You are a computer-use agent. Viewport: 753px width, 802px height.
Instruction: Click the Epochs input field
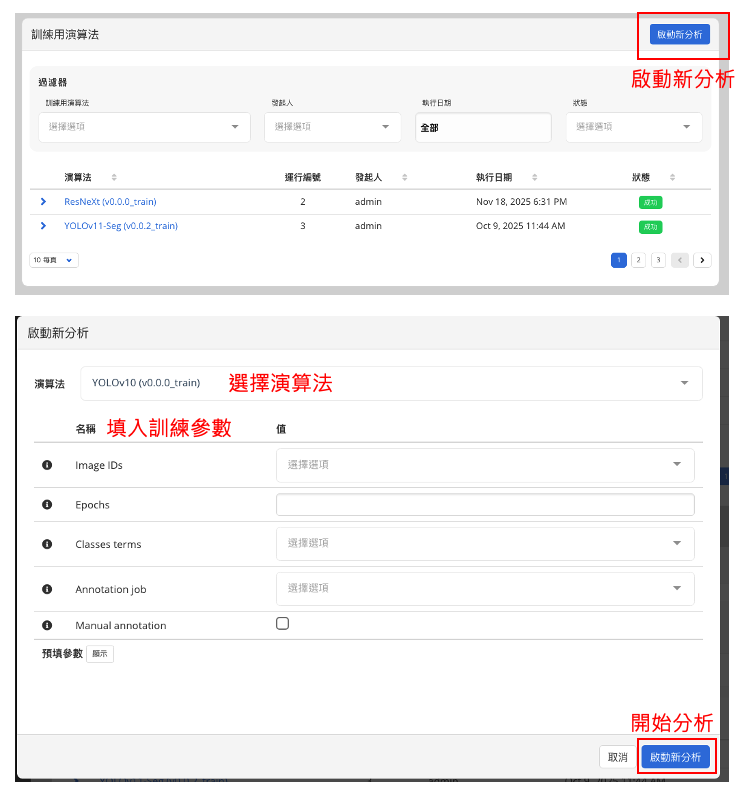pyautogui.click(x=485, y=505)
